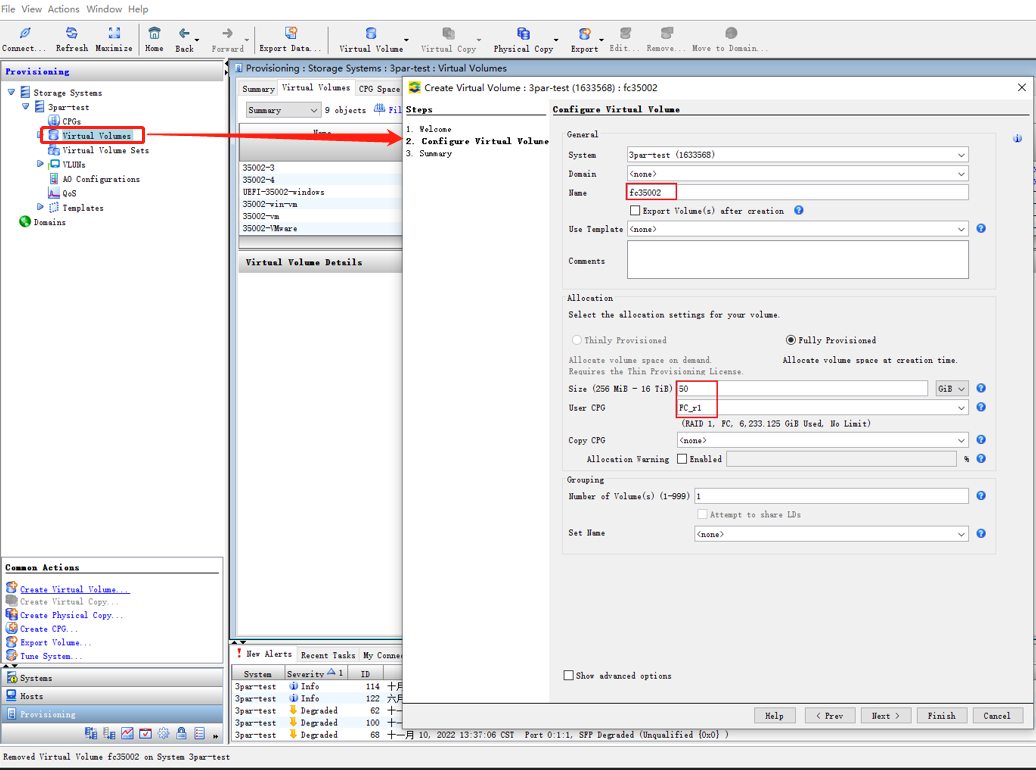This screenshot has width=1036, height=770.
Task: Go to Home via toolbar icon
Action: click(154, 33)
